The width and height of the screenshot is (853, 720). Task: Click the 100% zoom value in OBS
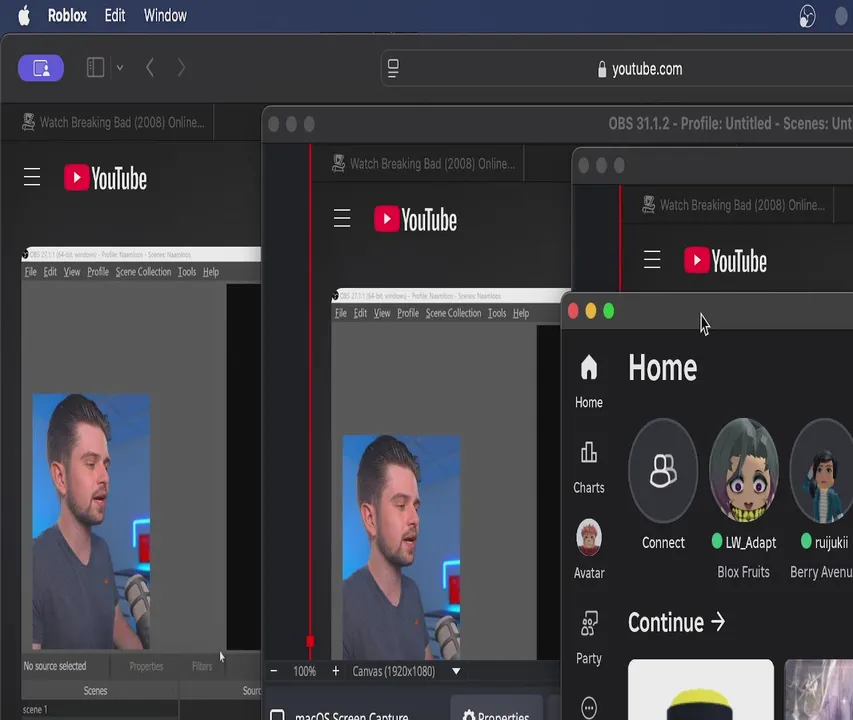coord(304,671)
